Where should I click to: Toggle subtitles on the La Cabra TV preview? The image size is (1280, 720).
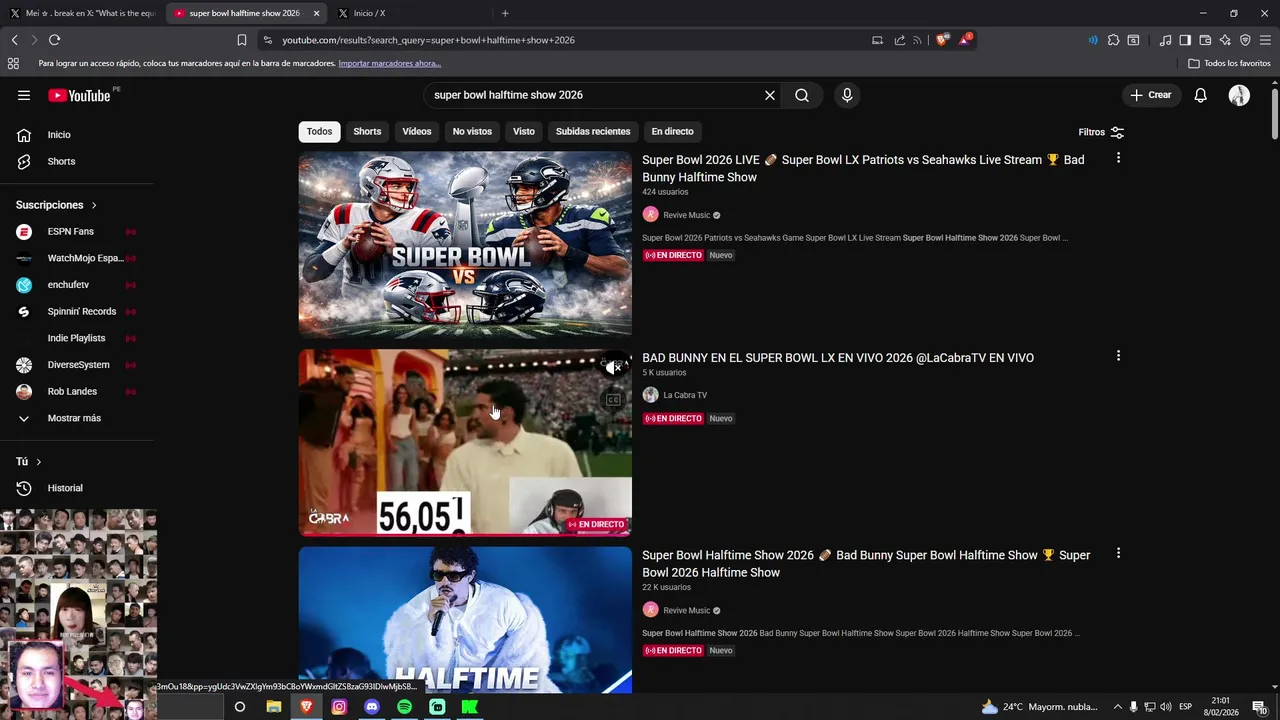pos(613,400)
